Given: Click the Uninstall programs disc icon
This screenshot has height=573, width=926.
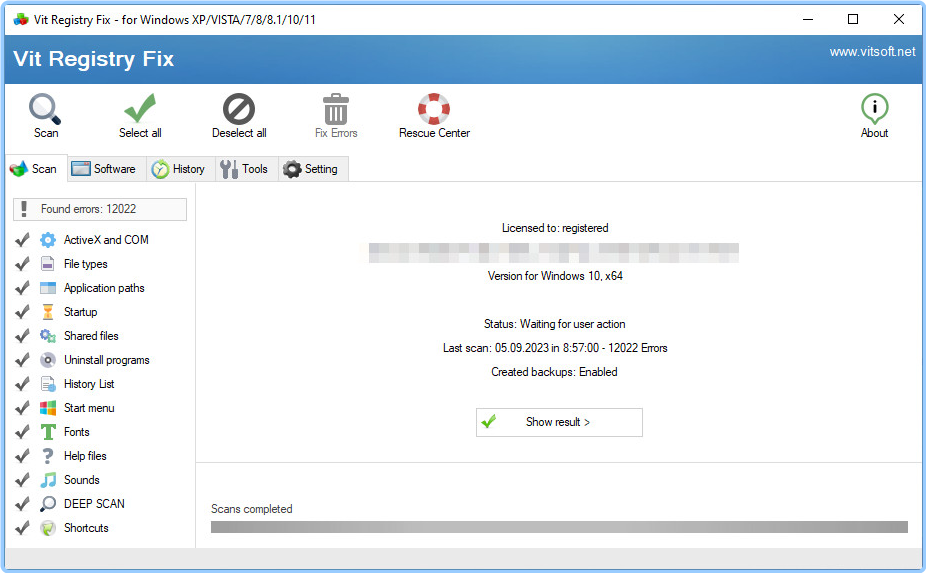Looking at the screenshot, I should (48, 360).
